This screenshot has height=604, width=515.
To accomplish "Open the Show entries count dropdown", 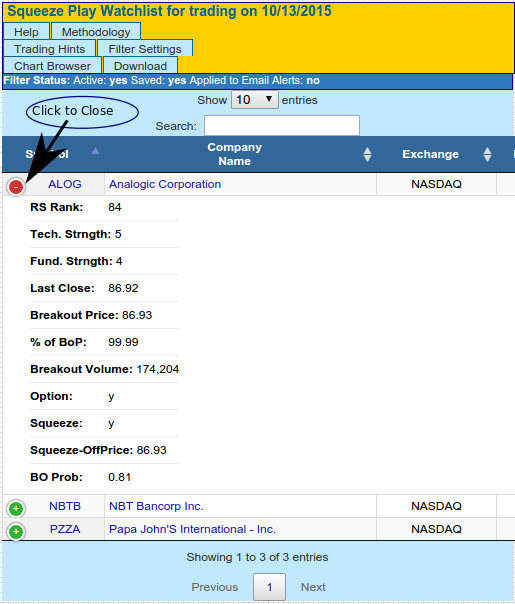I will tap(255, 100).
